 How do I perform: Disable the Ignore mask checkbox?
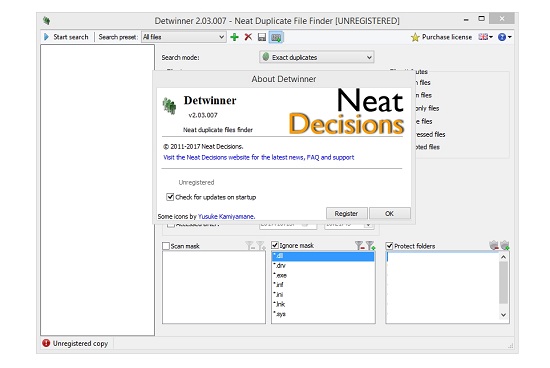click(x=275, y=245)
